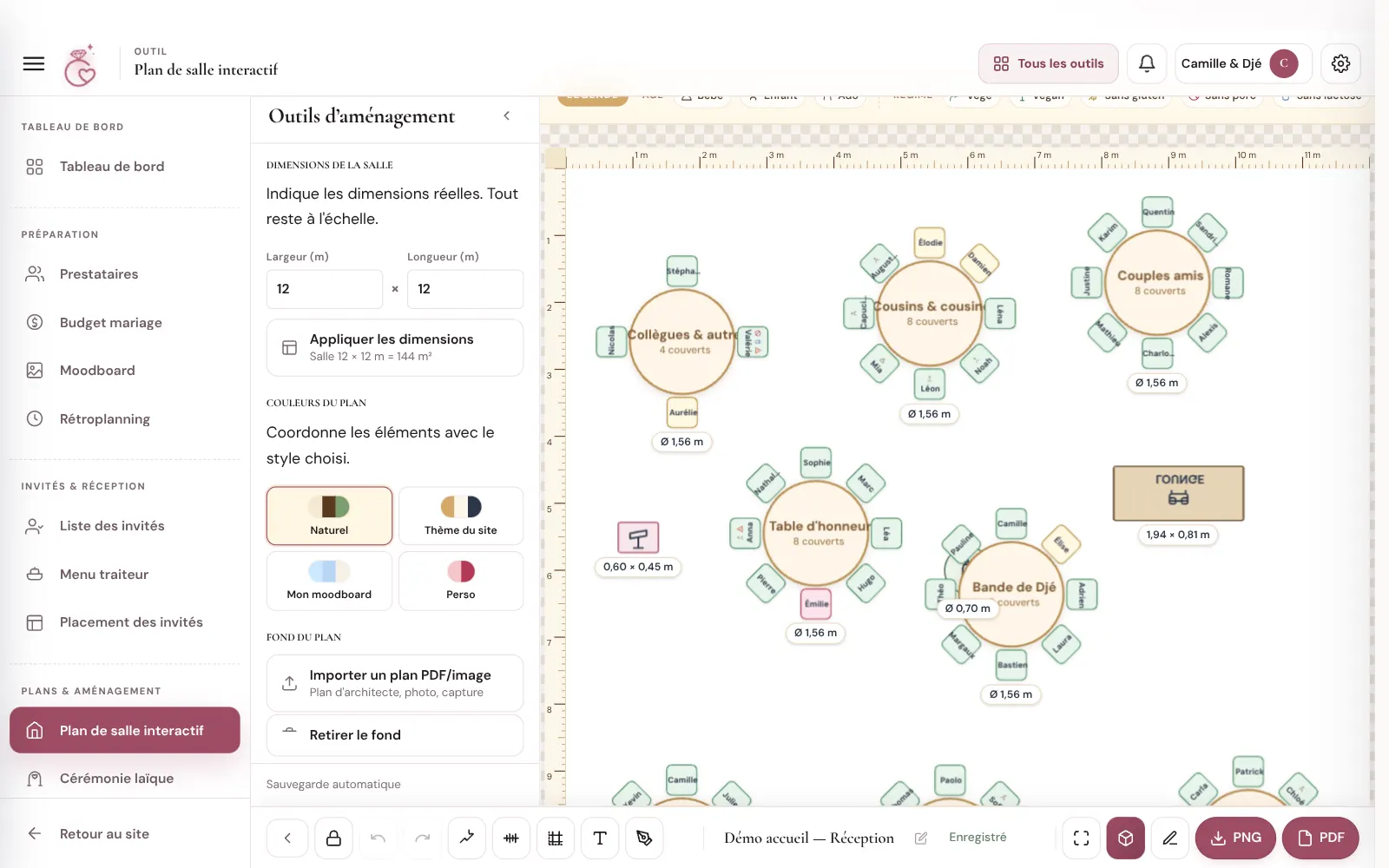Click the Menu traiteur dish icon
The height and width of the screenshot is (868, 1389).
(35, 575)
